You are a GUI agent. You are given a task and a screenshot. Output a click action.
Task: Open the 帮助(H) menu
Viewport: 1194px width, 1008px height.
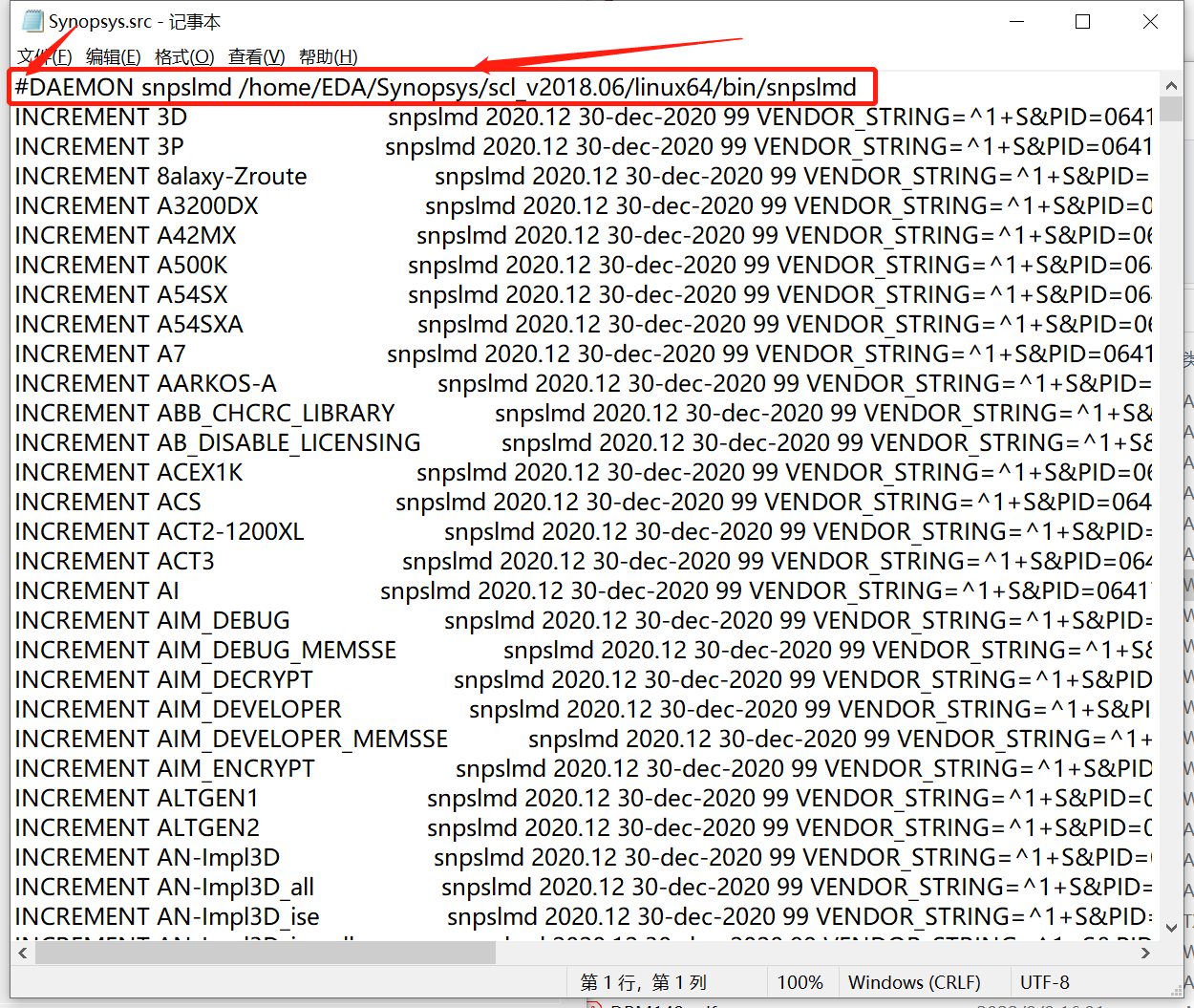(x=328, y=57)
